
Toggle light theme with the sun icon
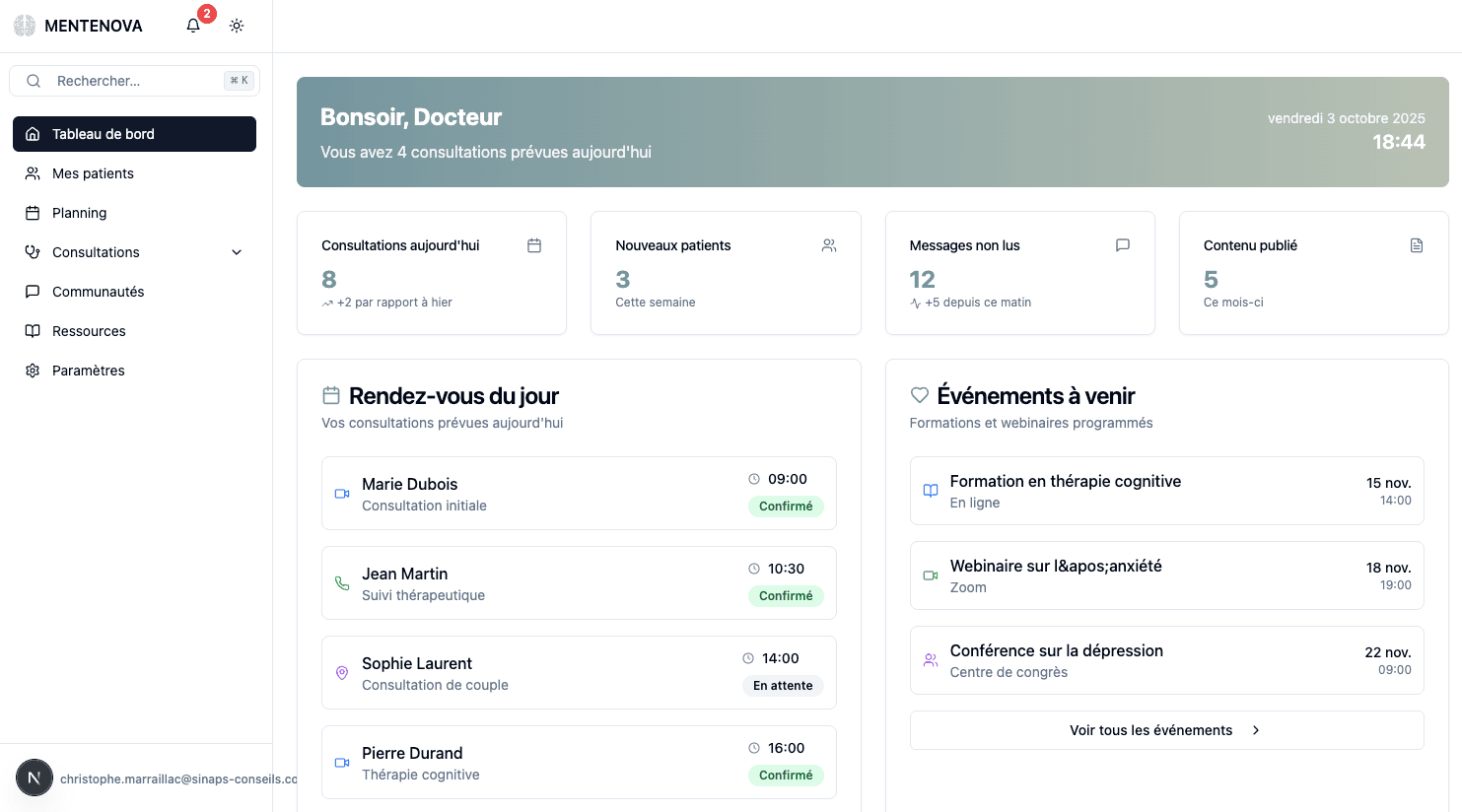click(236, 25)
